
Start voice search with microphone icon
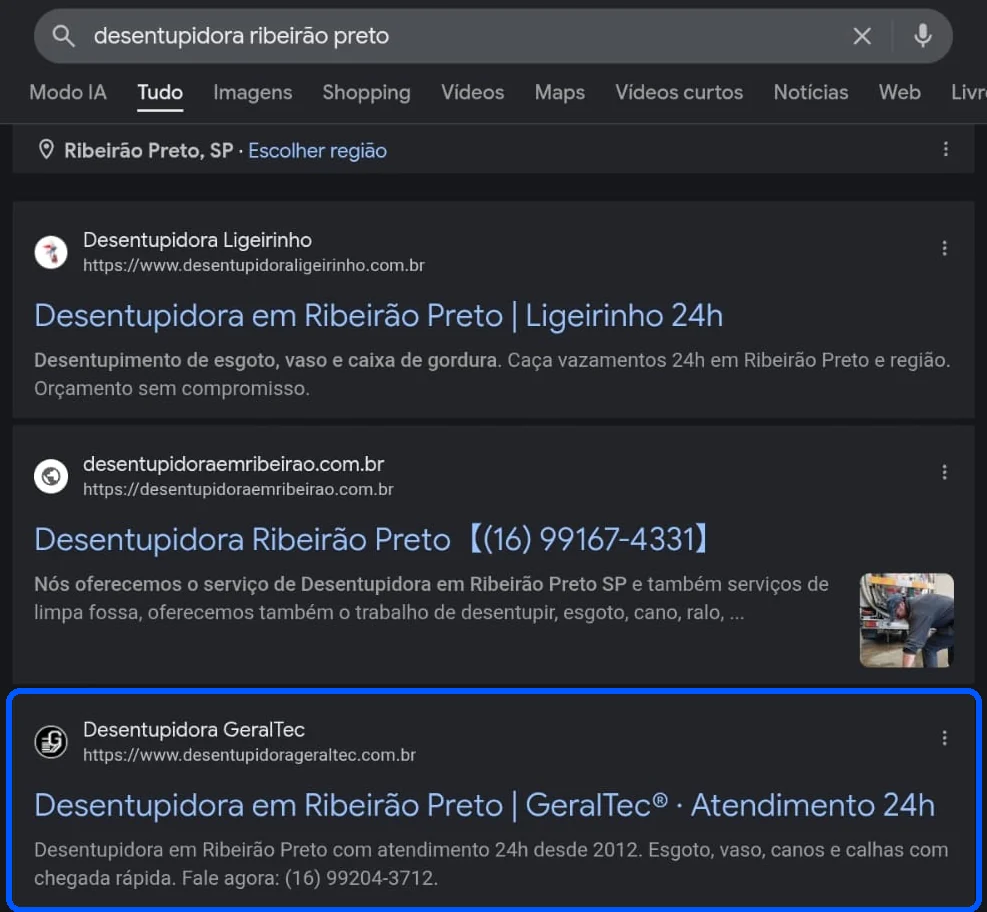point(922,36)
